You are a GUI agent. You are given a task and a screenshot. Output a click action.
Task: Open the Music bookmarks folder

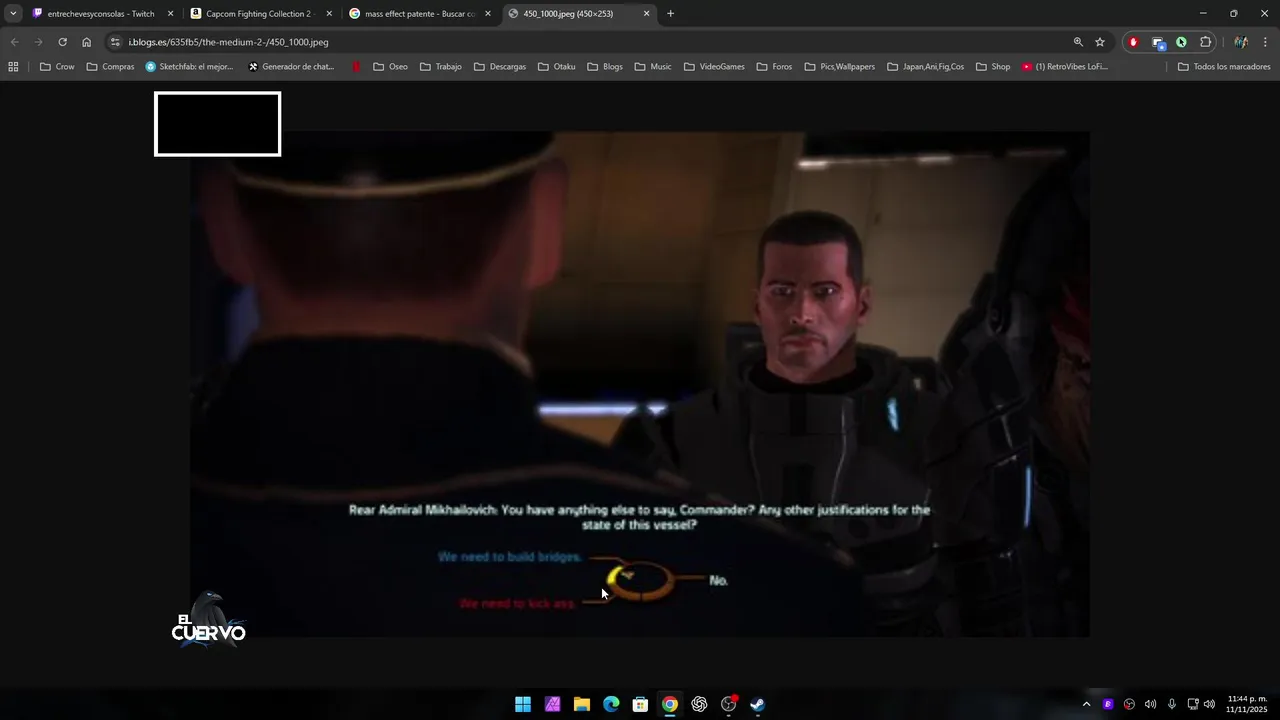pos(653,67)
